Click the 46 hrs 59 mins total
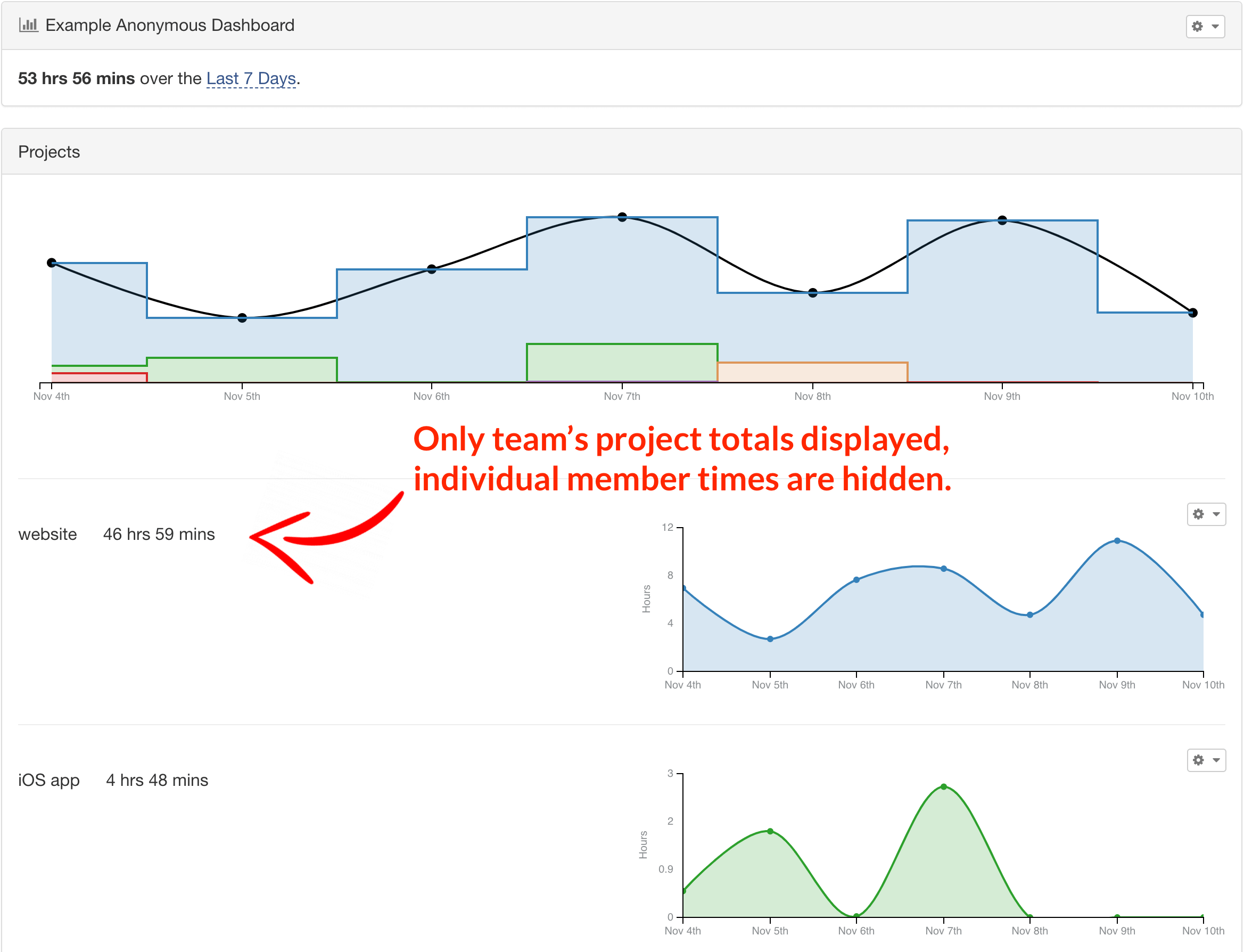 (159, 535)
